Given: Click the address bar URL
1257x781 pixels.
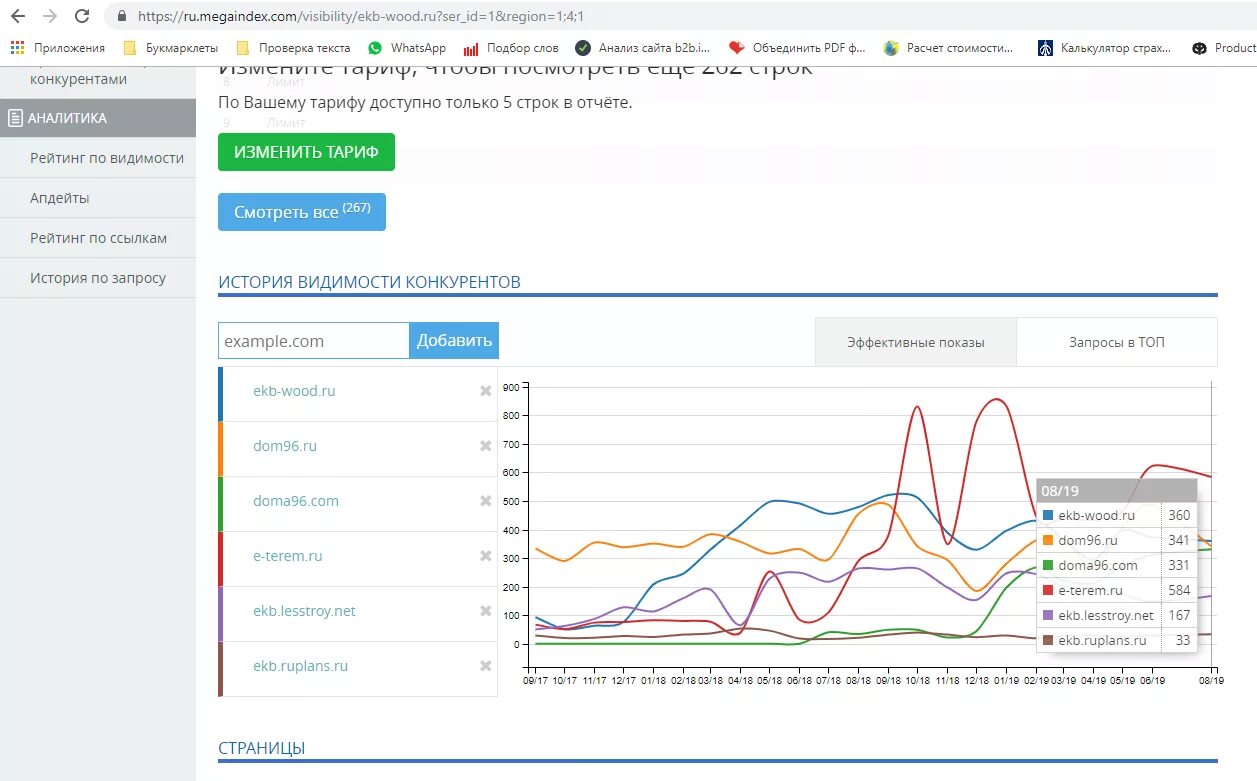Looking at the screenshot, I should [x=361, y=16].
